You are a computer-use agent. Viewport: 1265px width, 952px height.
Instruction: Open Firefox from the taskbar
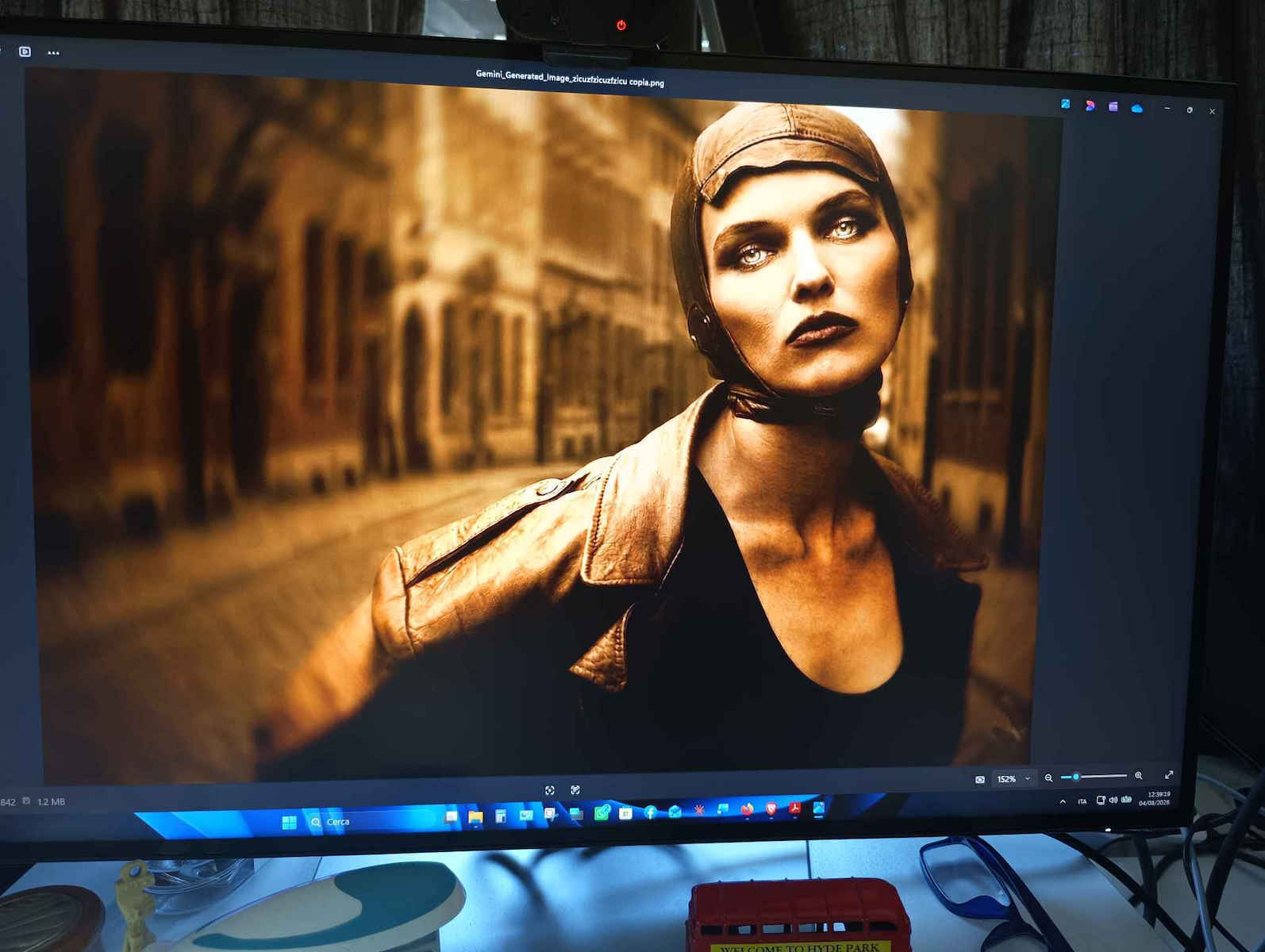[x=747, y=810]
